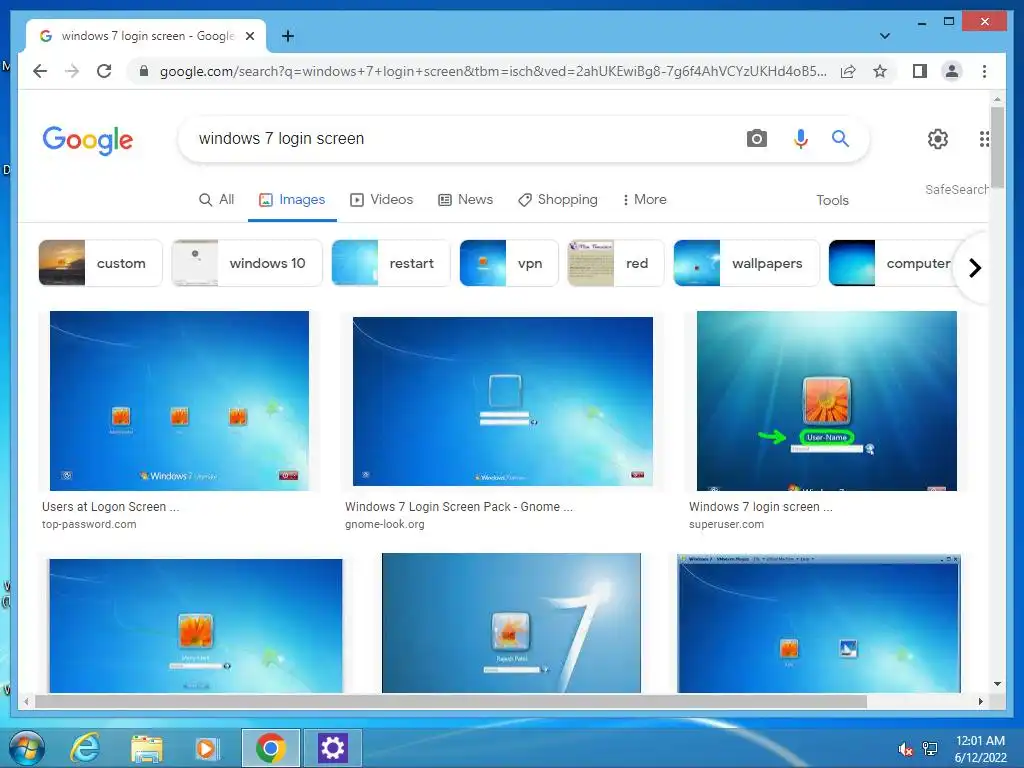This screenshot has width=1024, height=768.
Task: Open the taskbar clock showing 12:01 AM
Action: [x=980, y=749]
